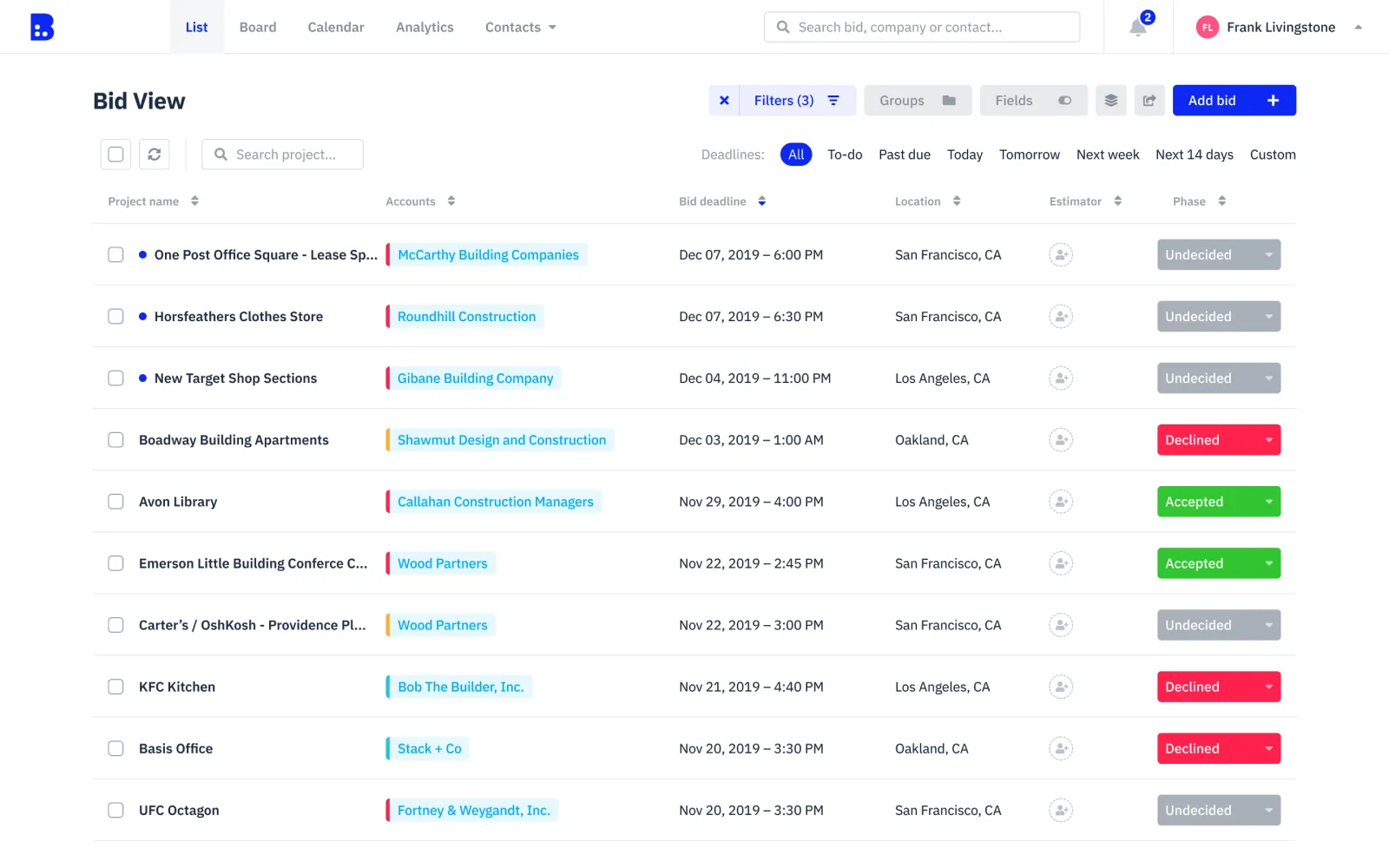Click the export share icon button

pos(1149,101)
